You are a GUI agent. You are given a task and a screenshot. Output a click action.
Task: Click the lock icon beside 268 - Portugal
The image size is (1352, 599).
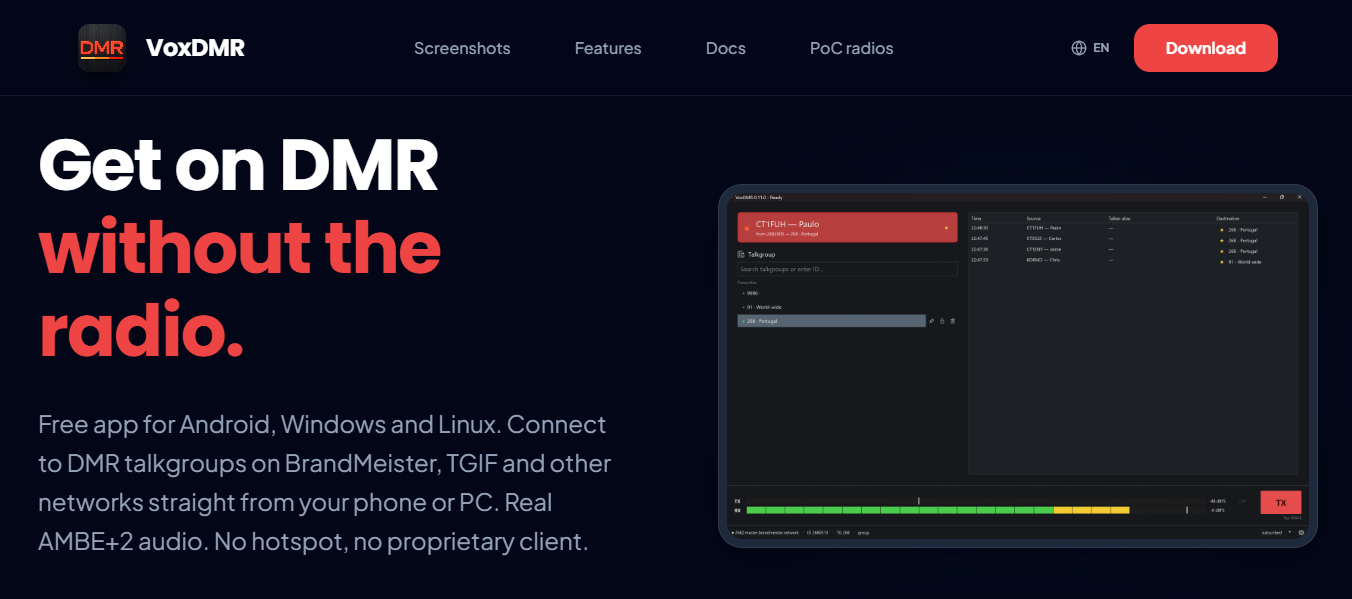pyautogui.click(x=942, y=321)
